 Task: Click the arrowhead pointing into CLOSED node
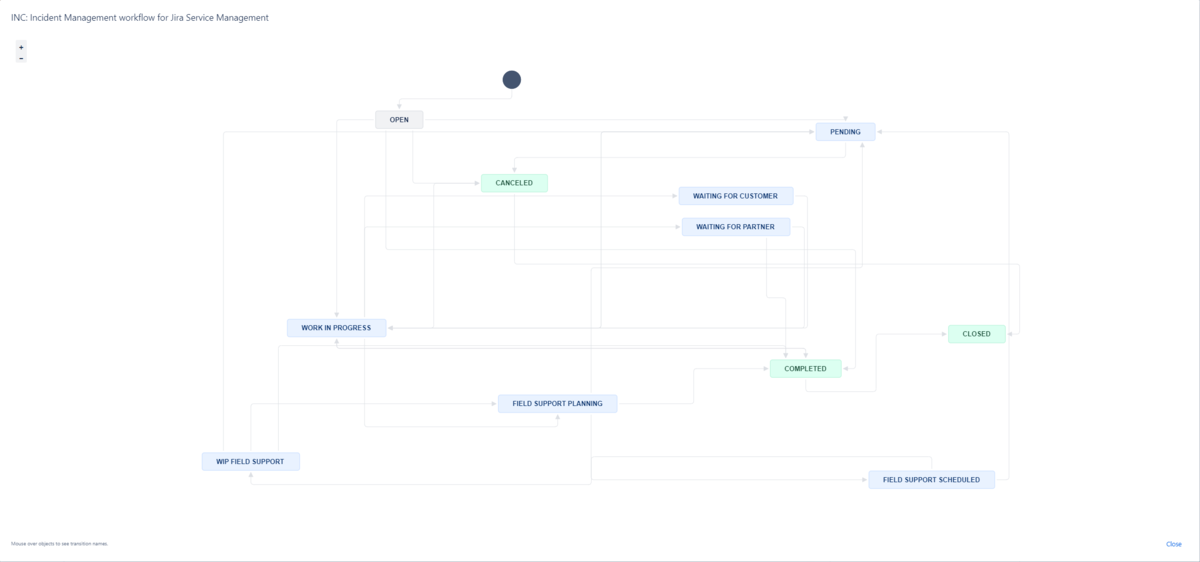coord(944,334)
